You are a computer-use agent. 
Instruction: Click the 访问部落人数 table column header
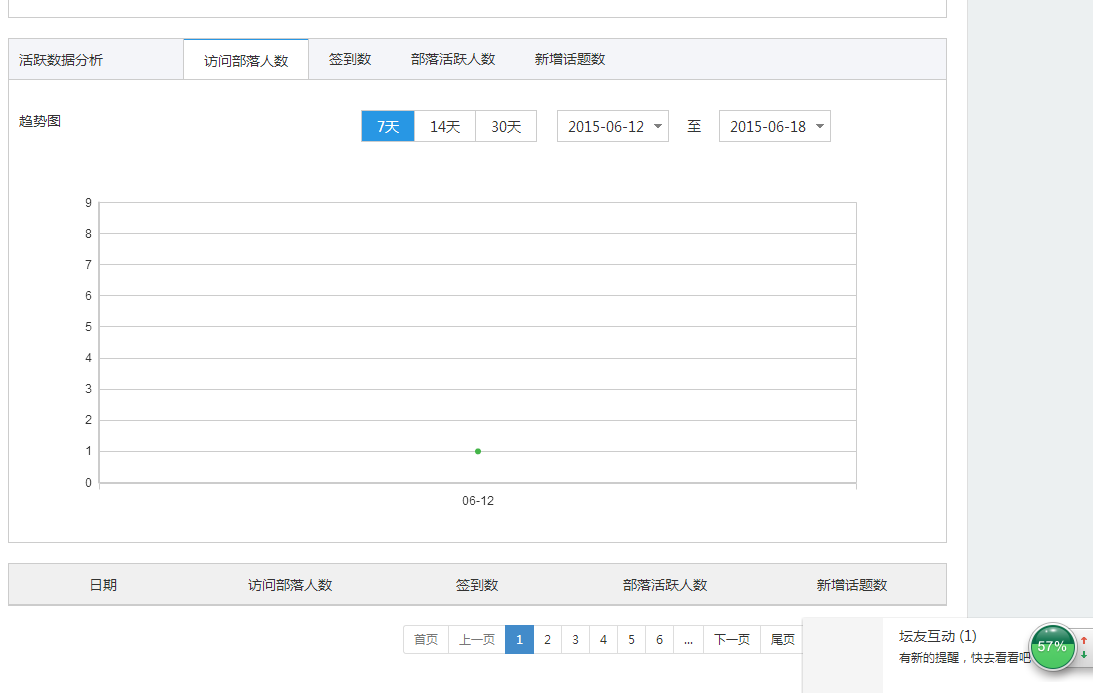click(290, 585)
